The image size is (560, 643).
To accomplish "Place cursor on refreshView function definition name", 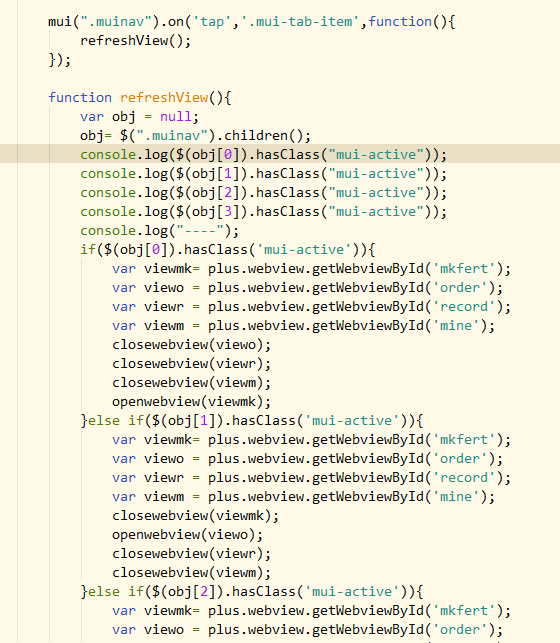I will (x=164, y=98).
